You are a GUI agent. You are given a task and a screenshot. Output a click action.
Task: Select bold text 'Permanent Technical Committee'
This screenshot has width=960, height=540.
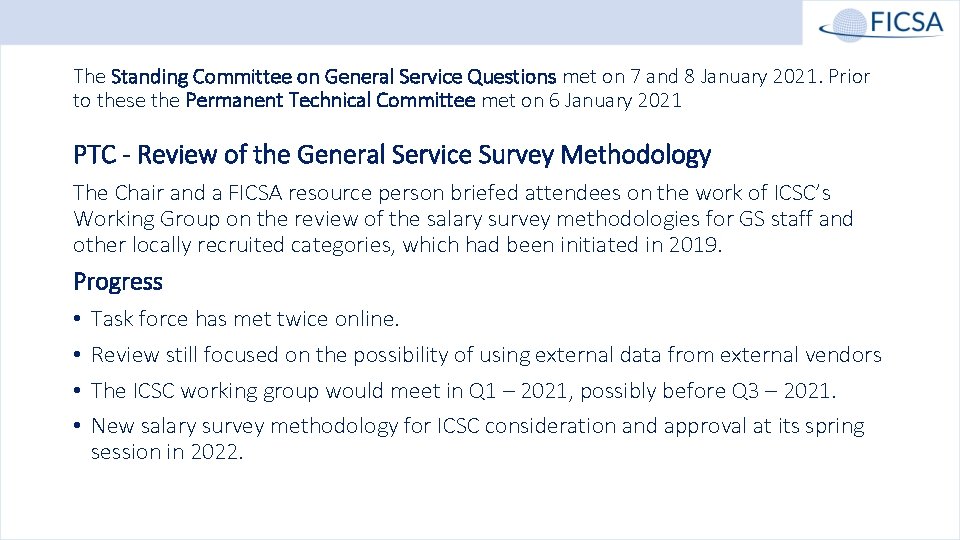[330, 100]
